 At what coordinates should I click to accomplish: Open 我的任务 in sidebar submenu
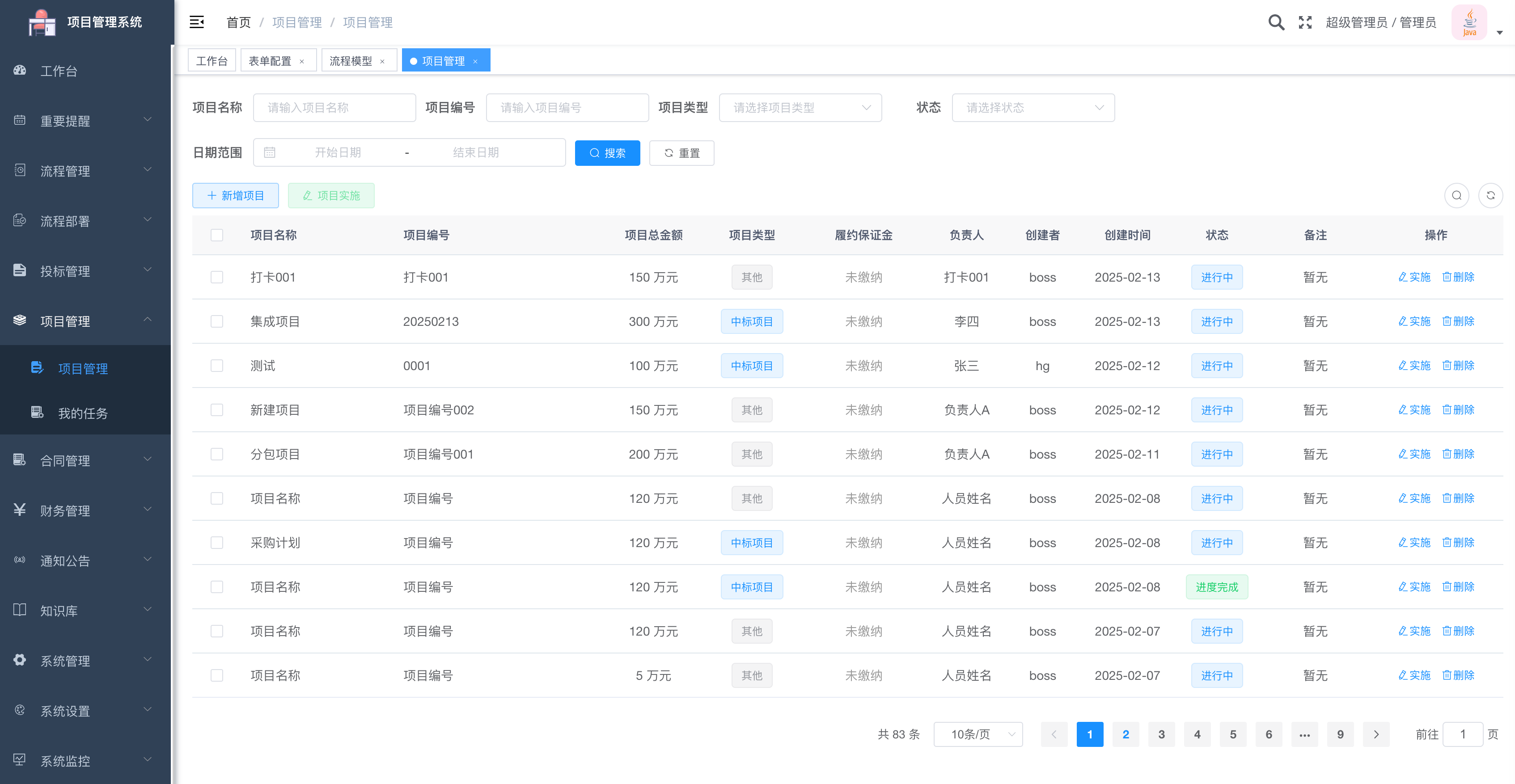(x=83, y=413)
